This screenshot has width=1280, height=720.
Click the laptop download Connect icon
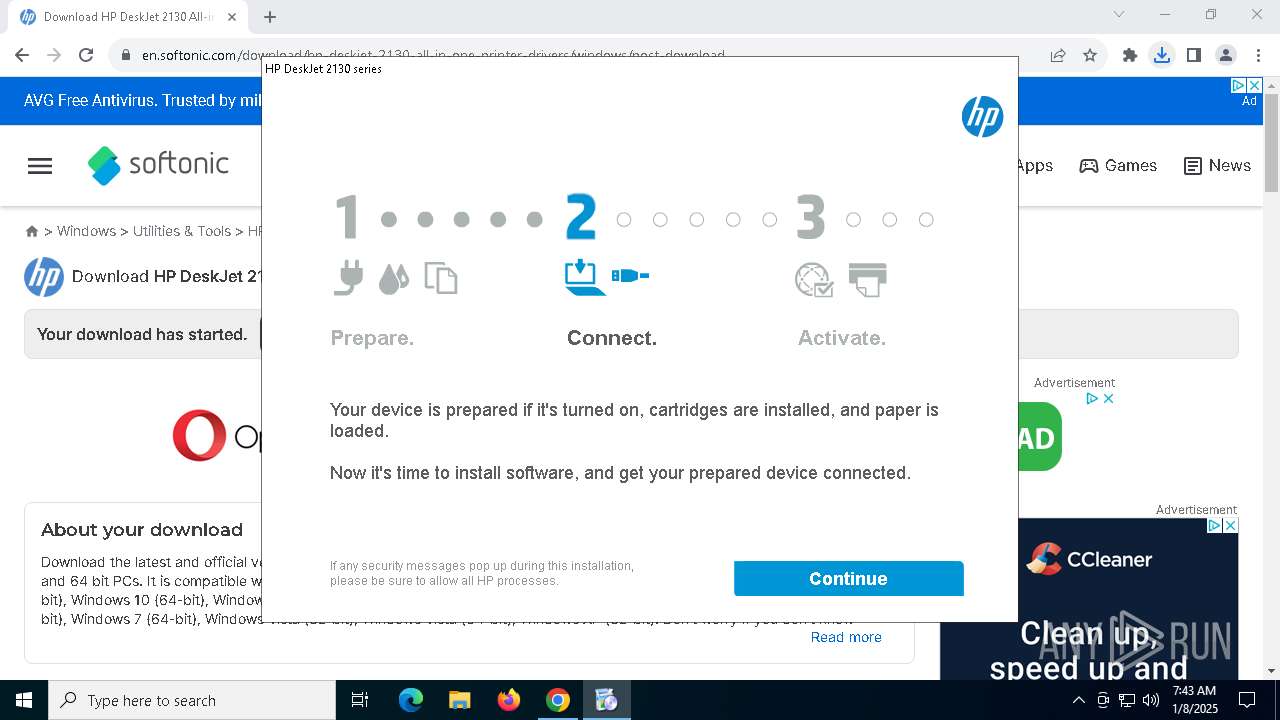585,278
